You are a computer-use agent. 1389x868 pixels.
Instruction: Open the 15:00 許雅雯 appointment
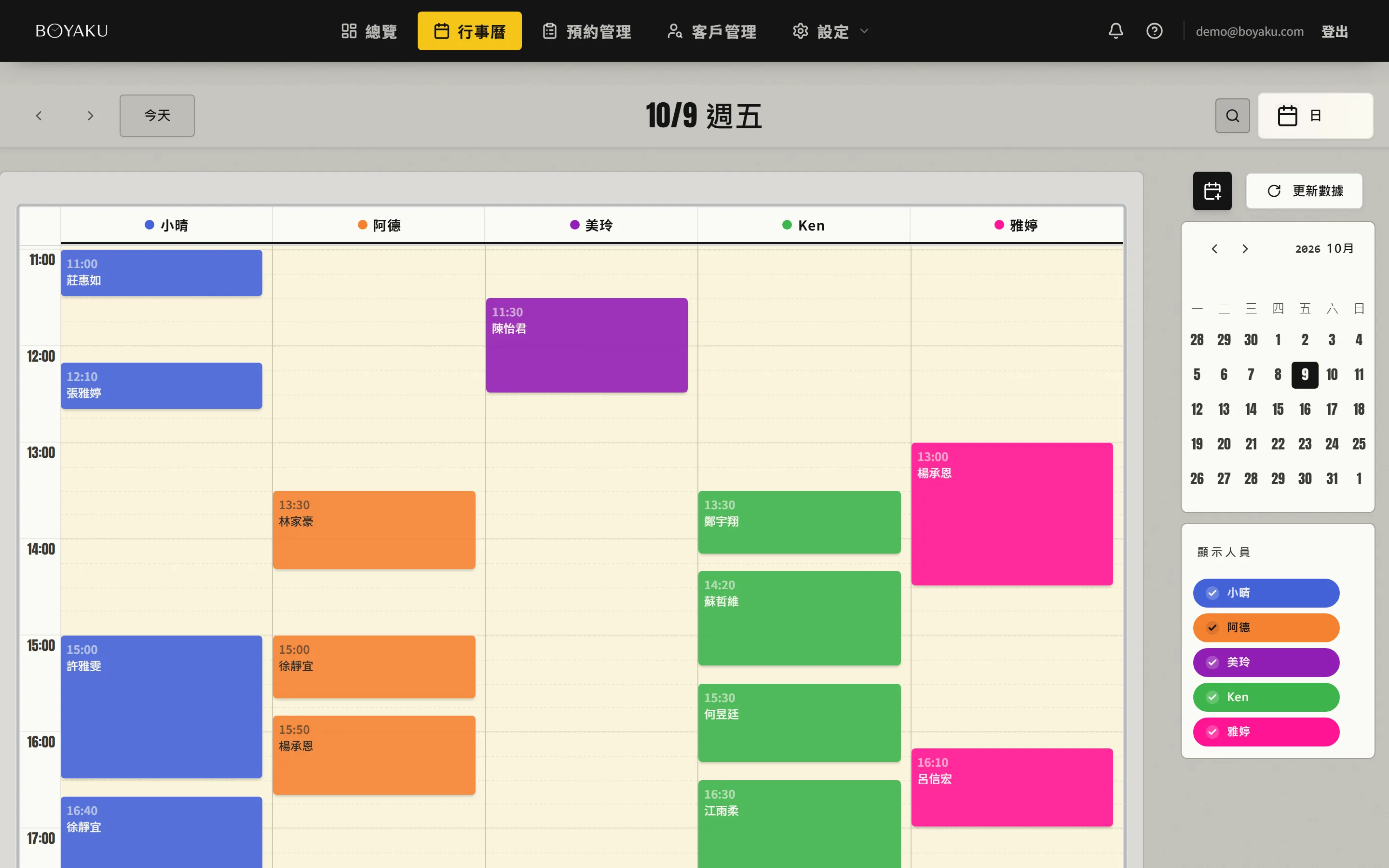[x=161, y=706]
